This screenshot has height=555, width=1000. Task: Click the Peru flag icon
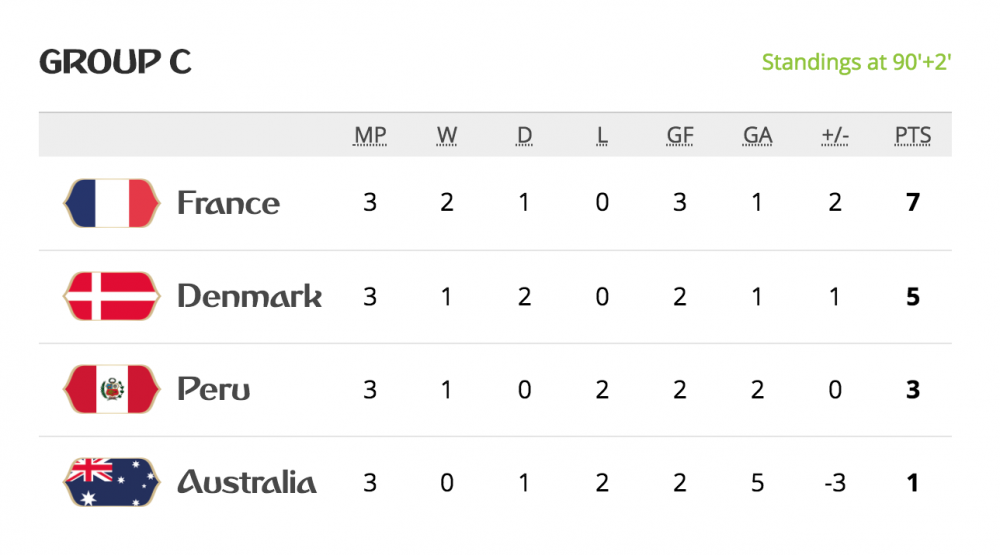111,389
